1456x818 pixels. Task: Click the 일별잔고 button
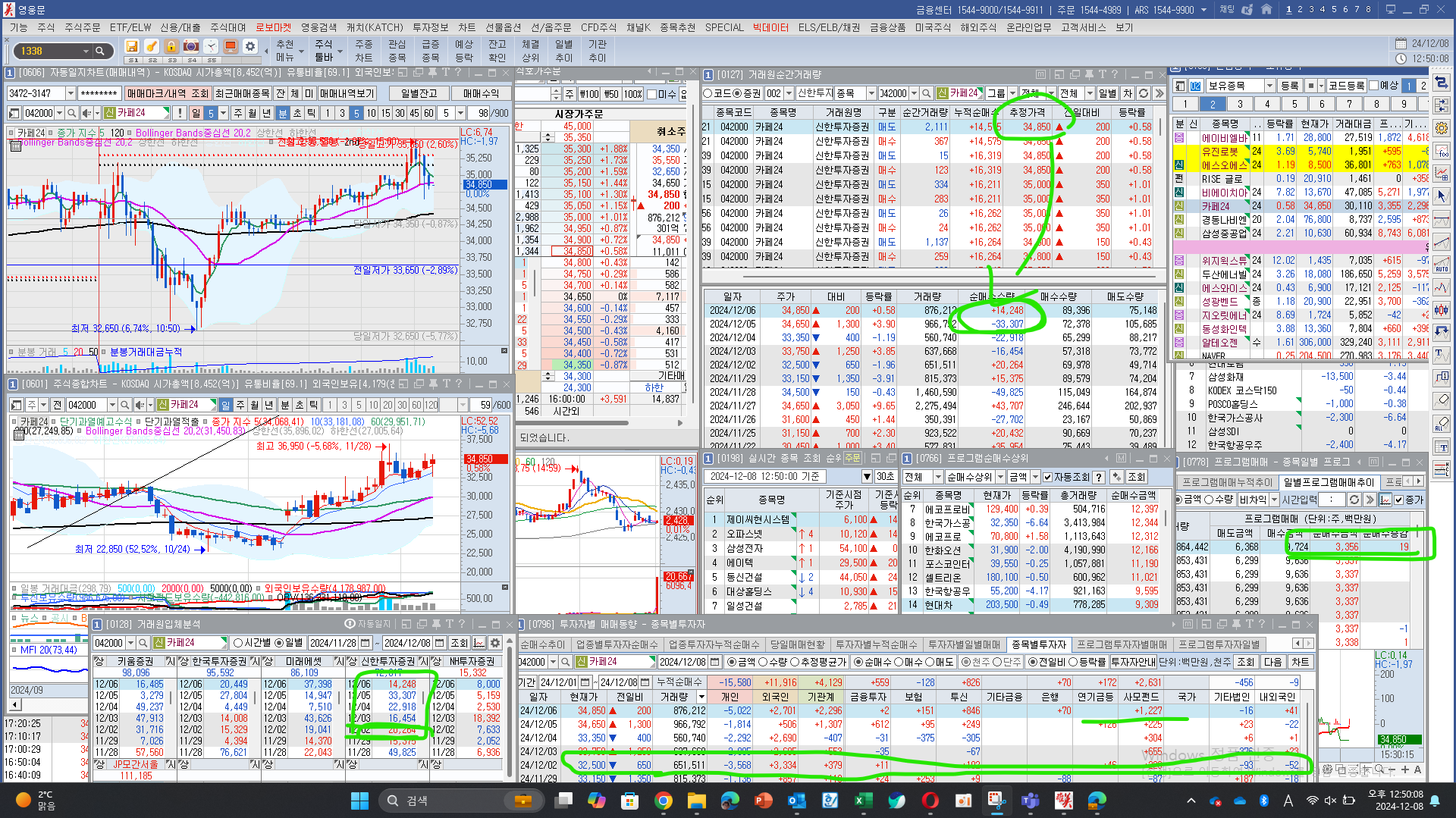pyautogui.click(x=419, y=93)
